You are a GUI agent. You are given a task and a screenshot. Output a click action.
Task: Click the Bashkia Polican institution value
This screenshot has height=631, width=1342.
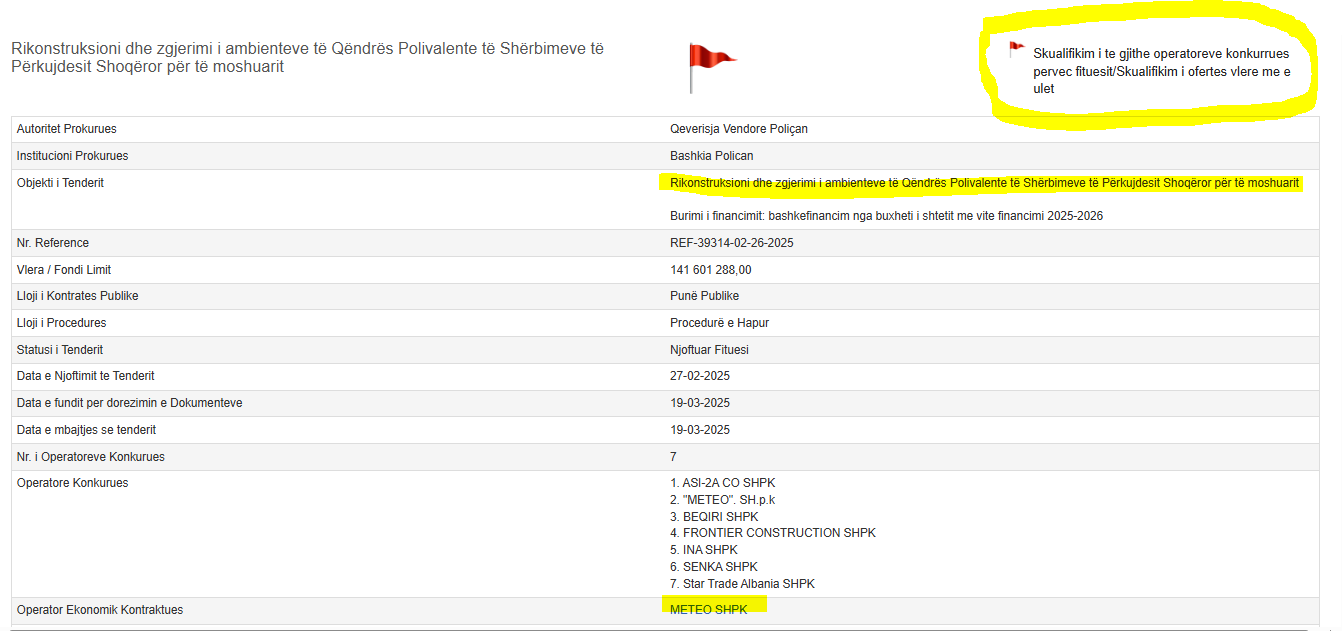[711, 156]
